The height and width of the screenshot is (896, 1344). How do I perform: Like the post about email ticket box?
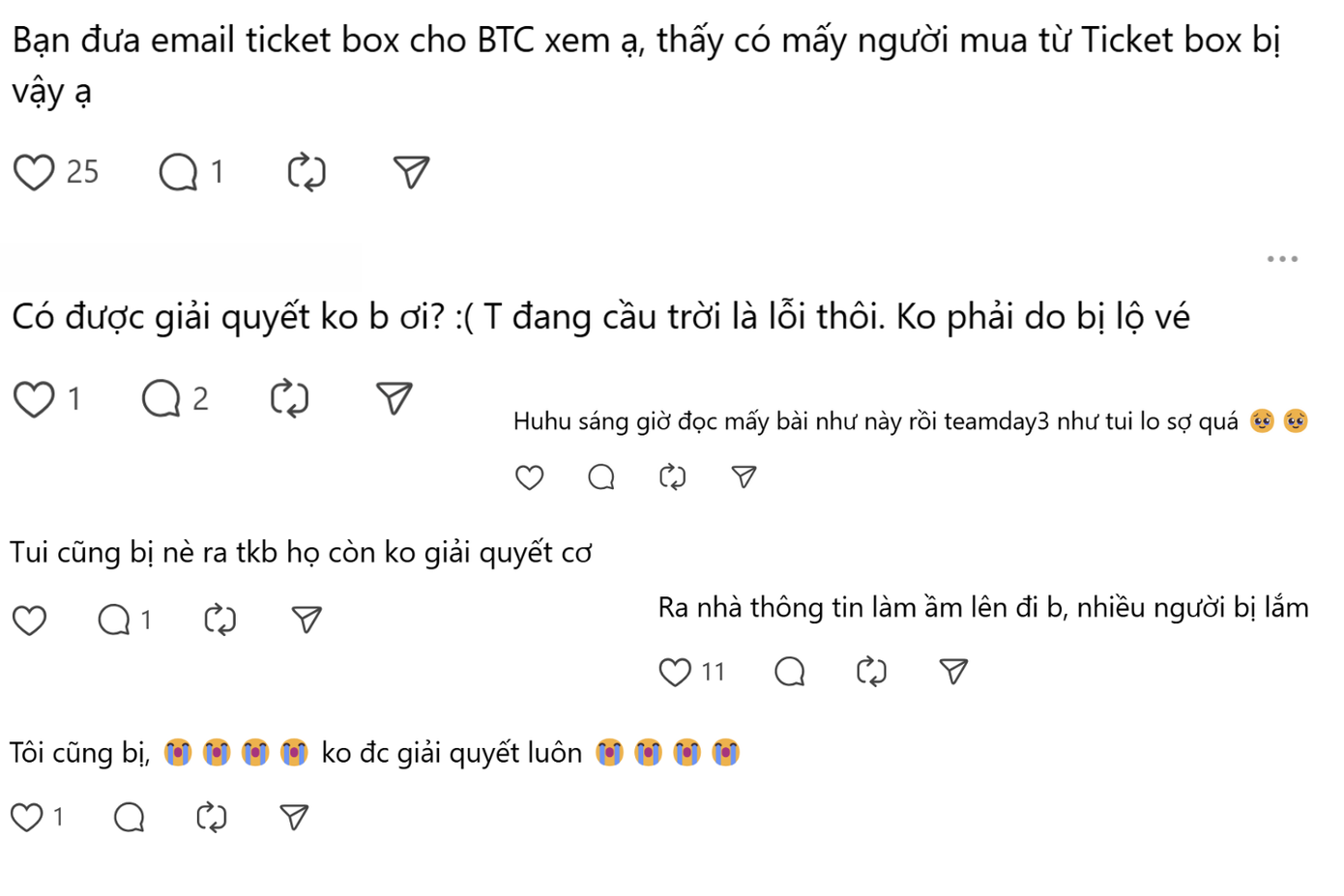[x=33, y=171]
